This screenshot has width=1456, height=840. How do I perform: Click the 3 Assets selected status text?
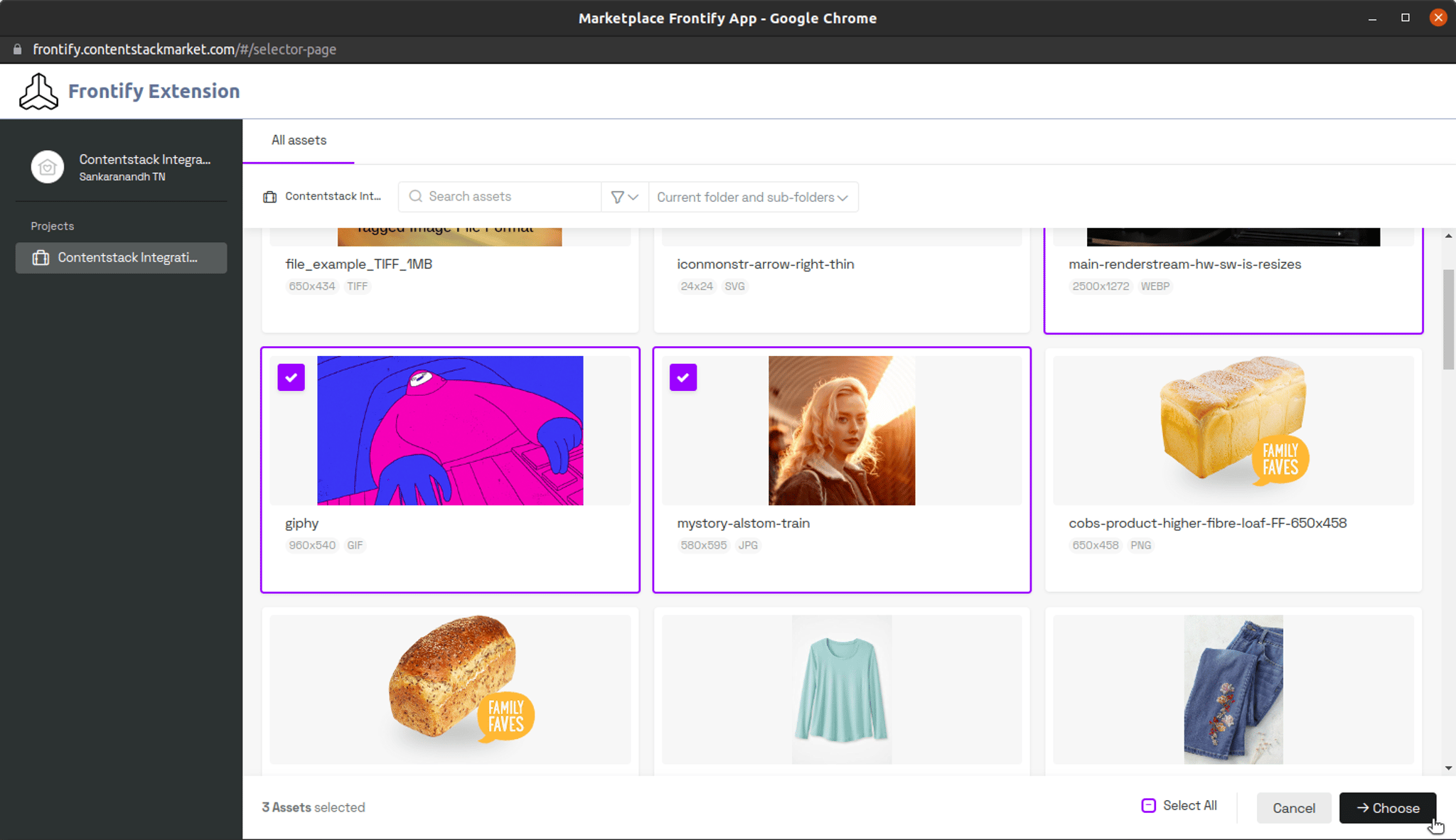coord(314,807)
